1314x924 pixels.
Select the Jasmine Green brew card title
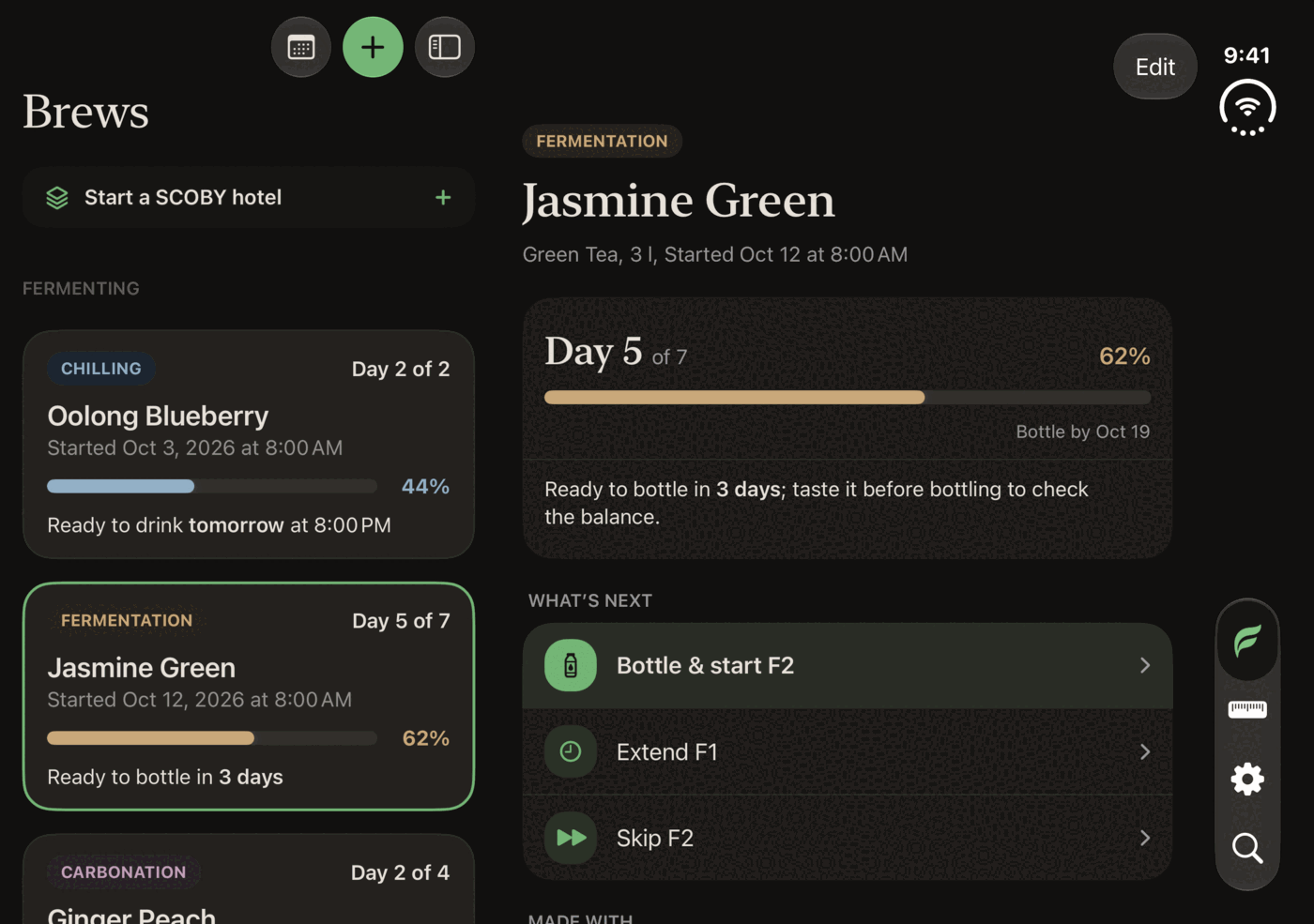point(142,668)
